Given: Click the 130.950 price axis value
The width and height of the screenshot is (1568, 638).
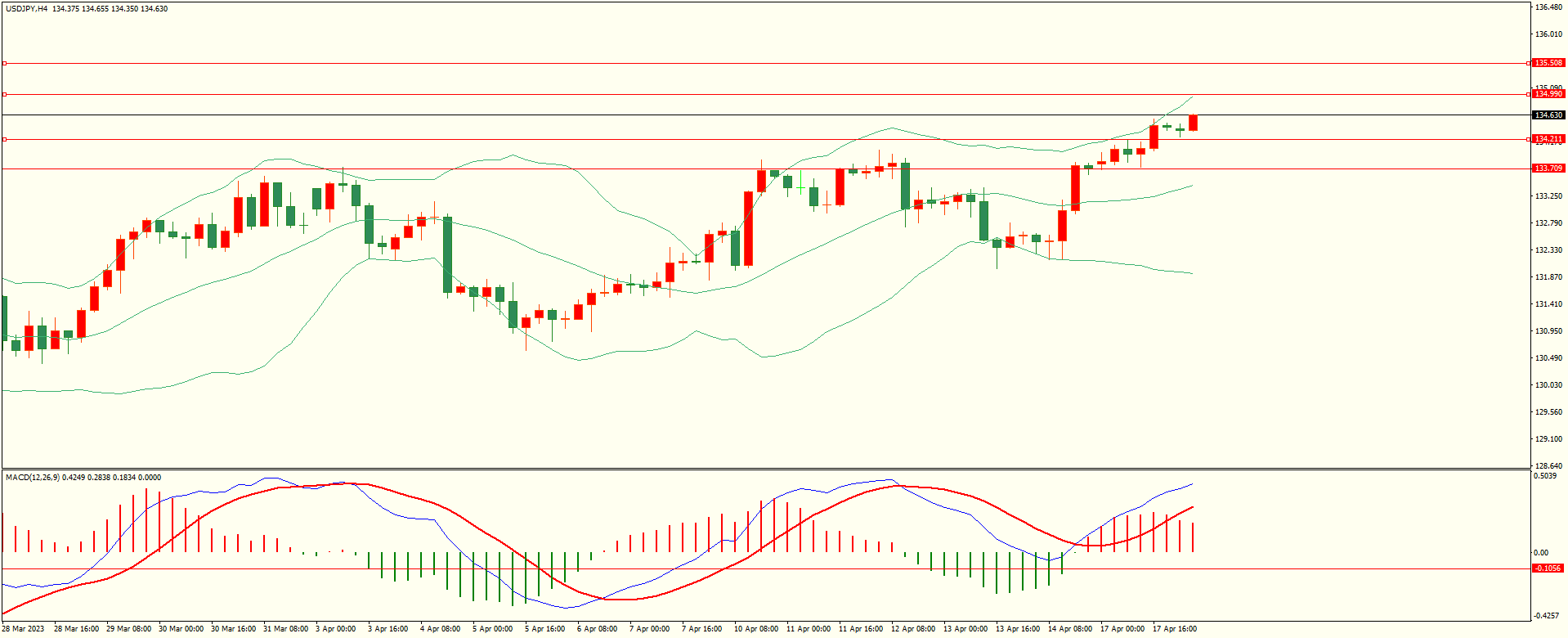Looking at the screenshot, I should [1548, 331].
